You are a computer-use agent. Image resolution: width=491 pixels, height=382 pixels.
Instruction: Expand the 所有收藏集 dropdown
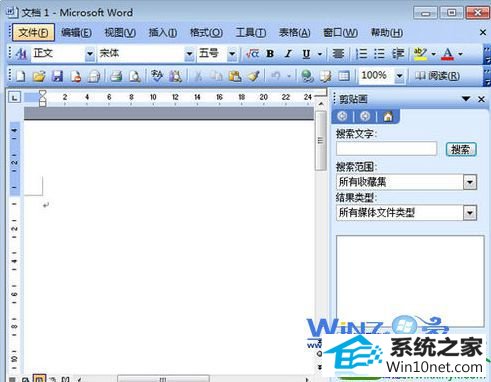(470, 182)
